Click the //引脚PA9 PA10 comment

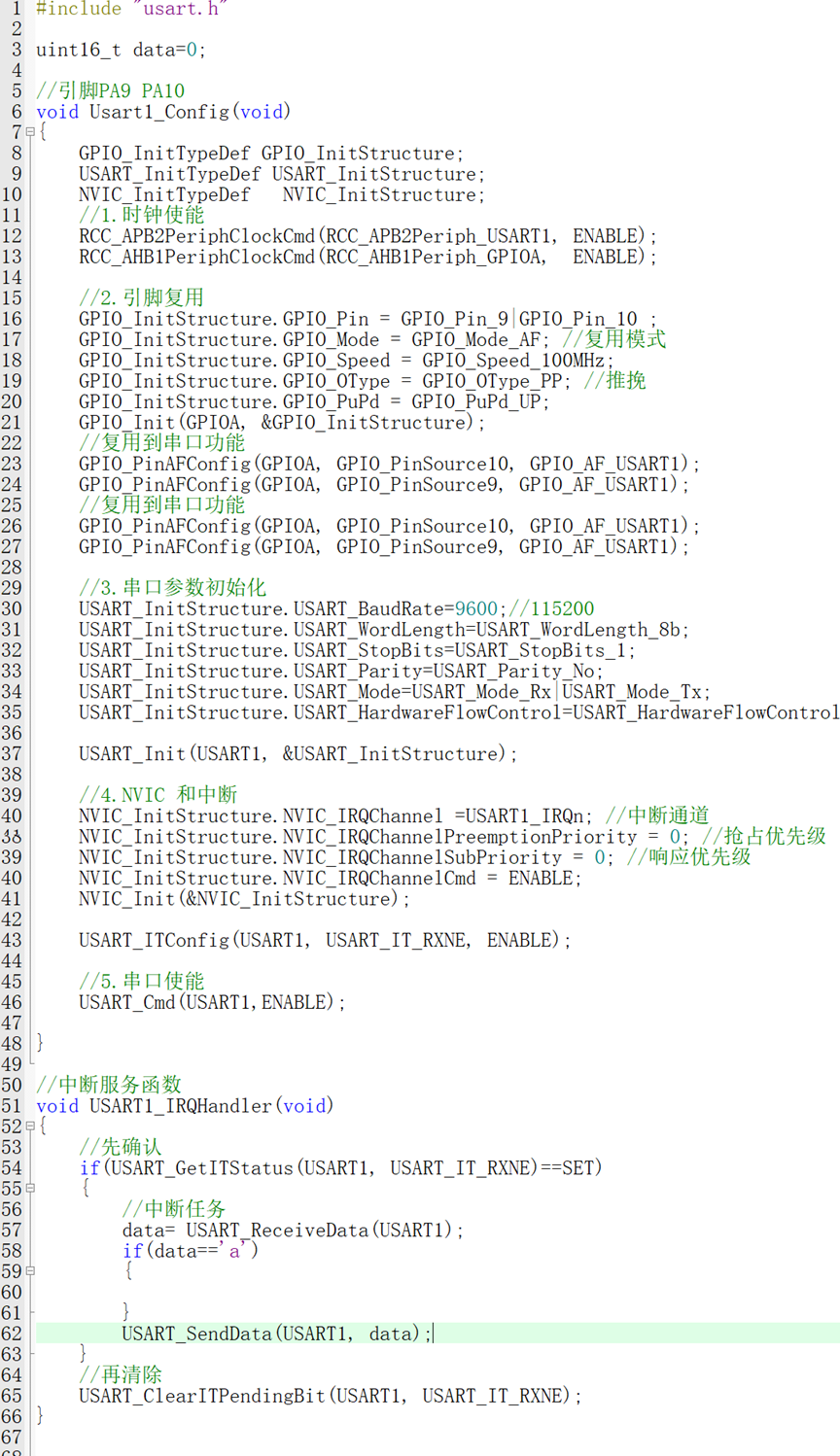pyautogui.click(x=110, y=91)
